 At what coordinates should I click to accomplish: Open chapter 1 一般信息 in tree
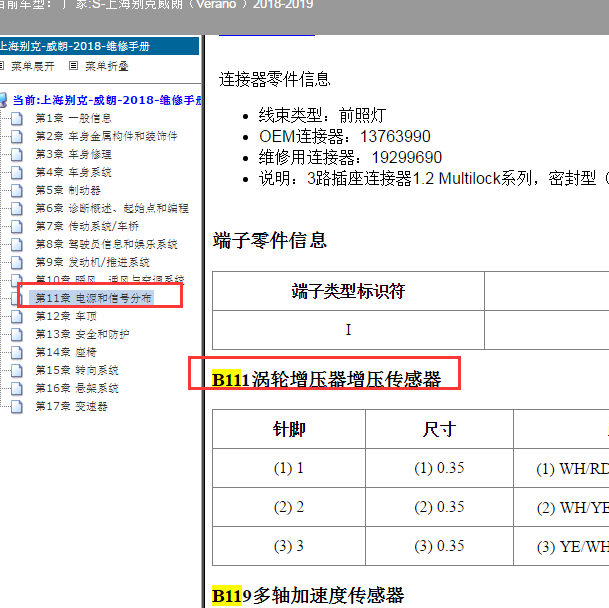point(73,118)
